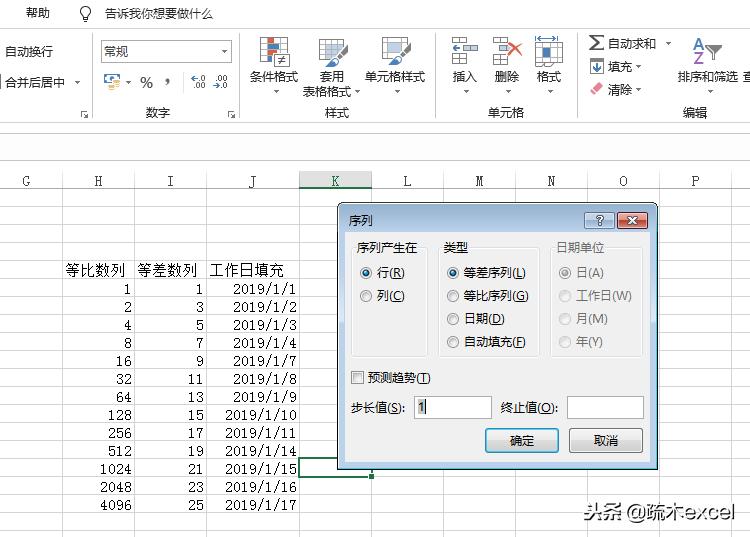Screen dimensions: 750x537
Task: Click the AutoSum sigma icon
Action: click(x=596, y=43)
